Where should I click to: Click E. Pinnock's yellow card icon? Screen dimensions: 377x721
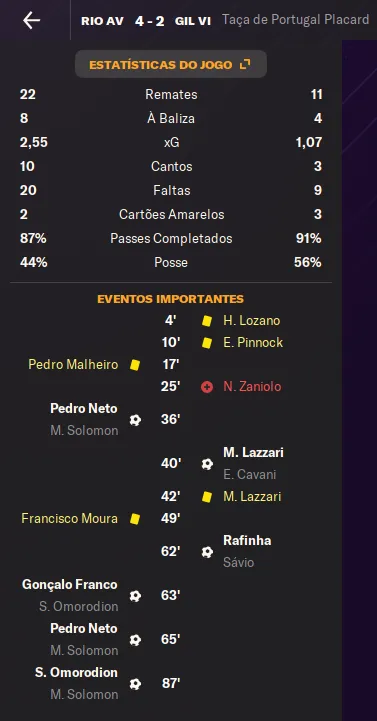click(207, 343)
